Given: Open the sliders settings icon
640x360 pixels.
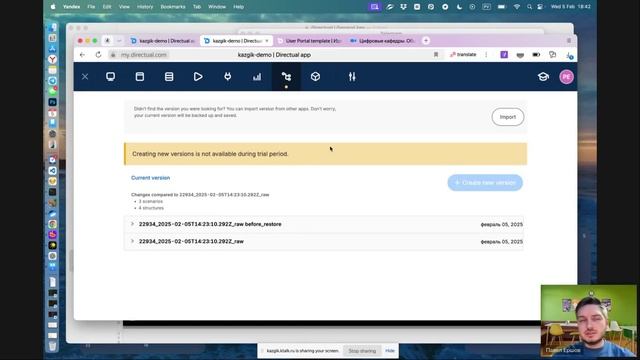Looking at the screenshot, I should (352, 77).
